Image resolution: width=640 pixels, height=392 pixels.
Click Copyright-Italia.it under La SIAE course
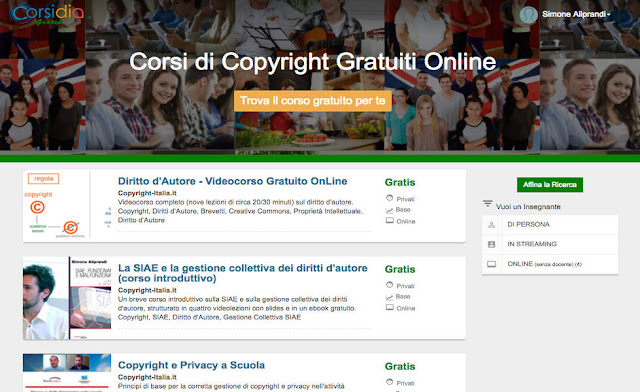click(x=147, y=290)
